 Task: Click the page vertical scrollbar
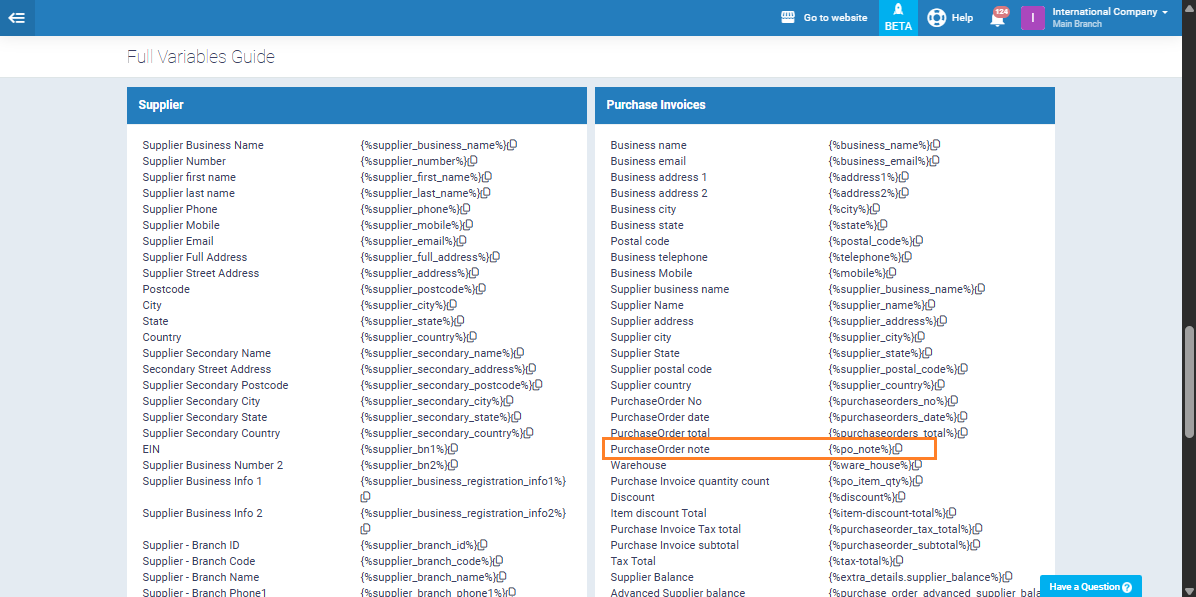point(1189,380)
